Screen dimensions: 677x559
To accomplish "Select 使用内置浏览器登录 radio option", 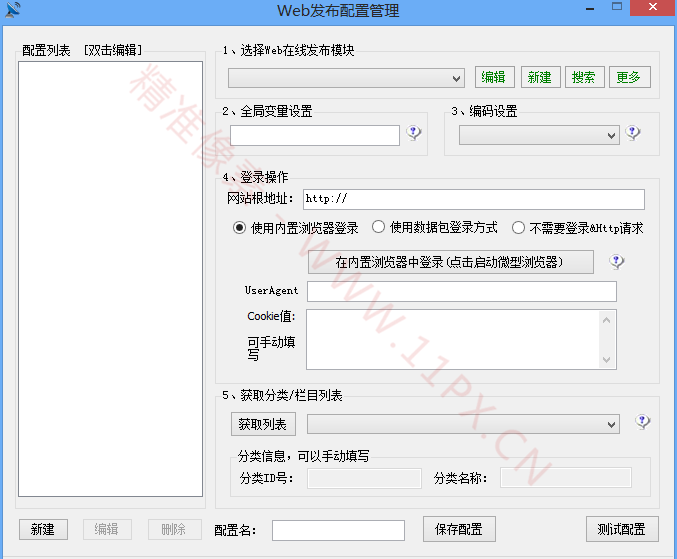I will click(240, 228).
